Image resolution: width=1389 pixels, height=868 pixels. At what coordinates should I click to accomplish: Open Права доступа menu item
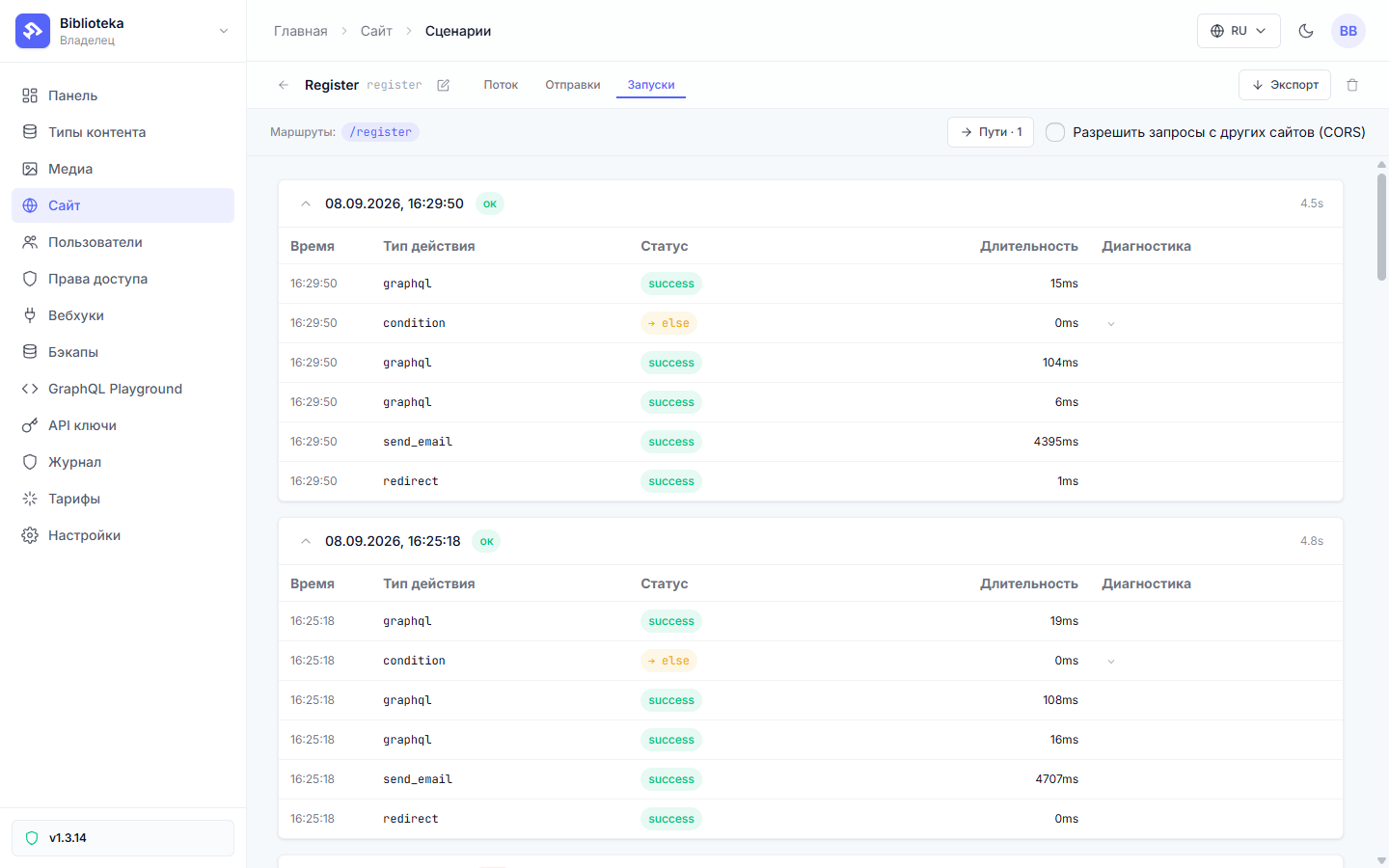coord(123,279)
